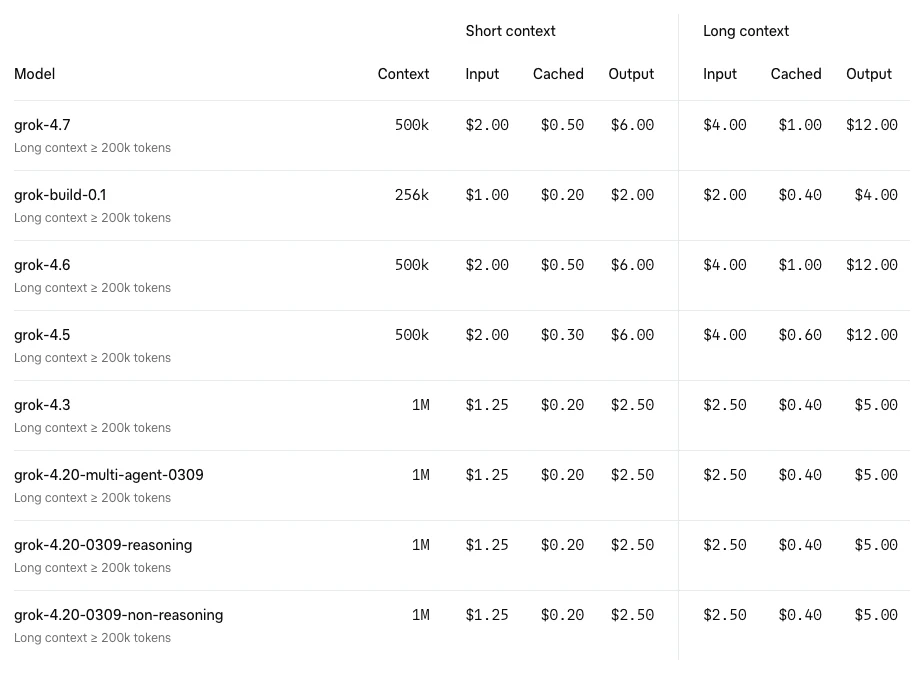Click grok-4.7's short context $6.00 output price
This screenshot has width=924, height=674.
click(x=632, y=125)
